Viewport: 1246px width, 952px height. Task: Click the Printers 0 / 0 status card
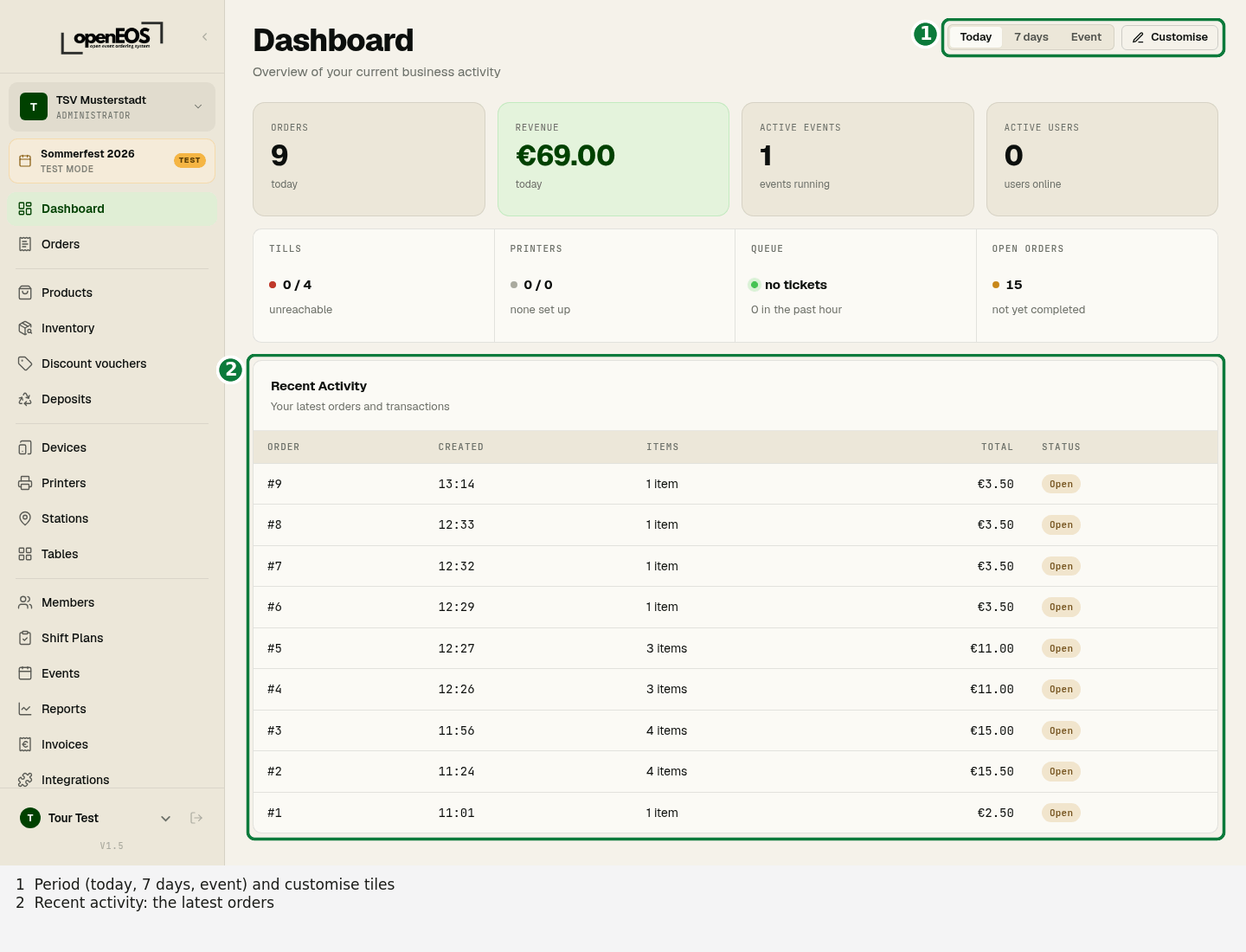click(x=614, y=286)
